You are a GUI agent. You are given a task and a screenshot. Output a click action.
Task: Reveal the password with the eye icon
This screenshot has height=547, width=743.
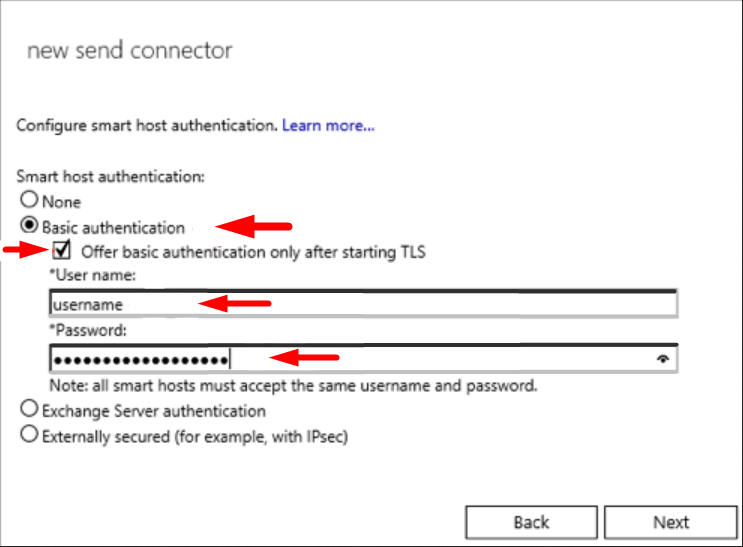click(663, 359)
